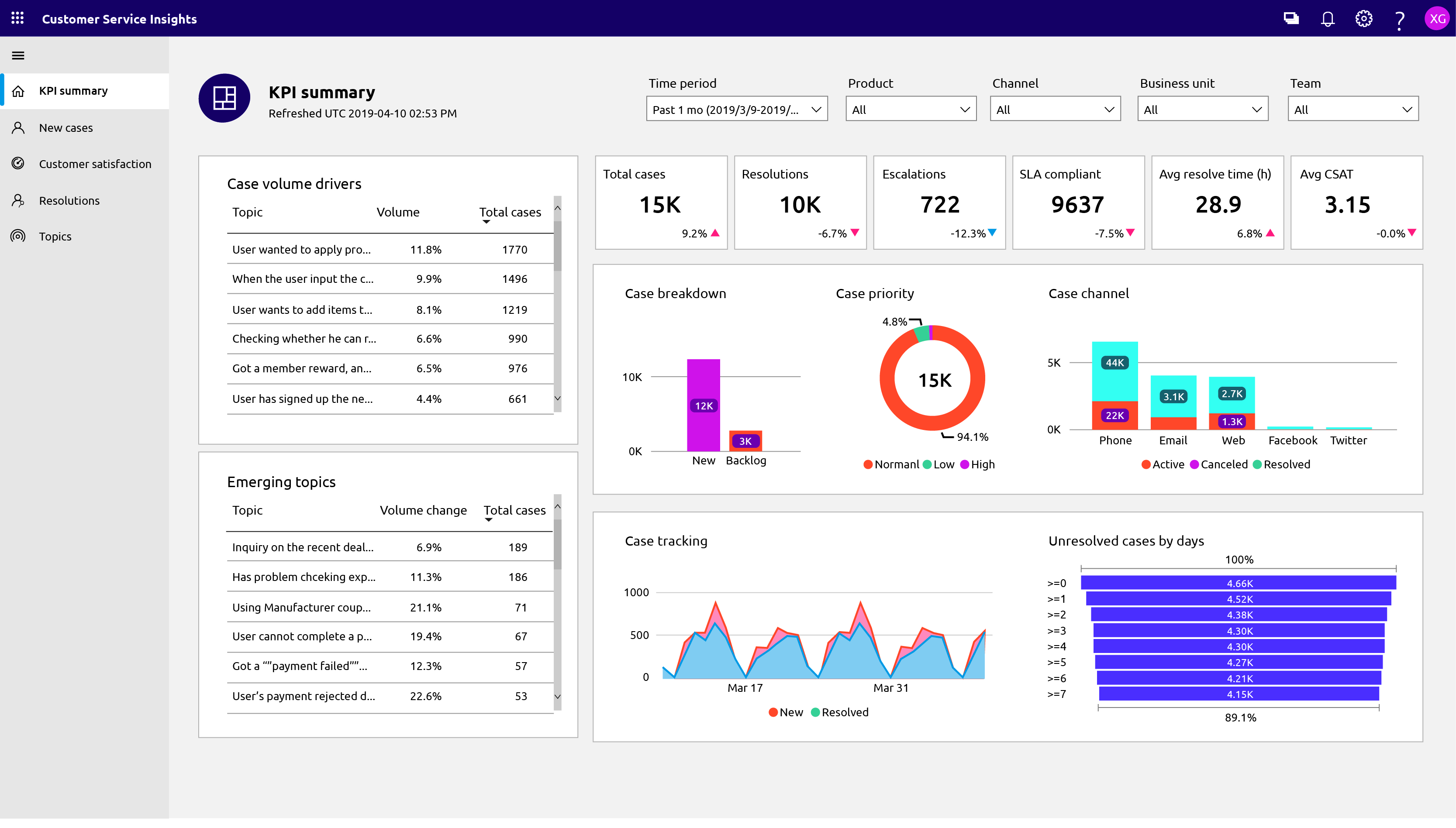Select the Using Manufacturer coup... emerging topic

[x=301, y=607]
